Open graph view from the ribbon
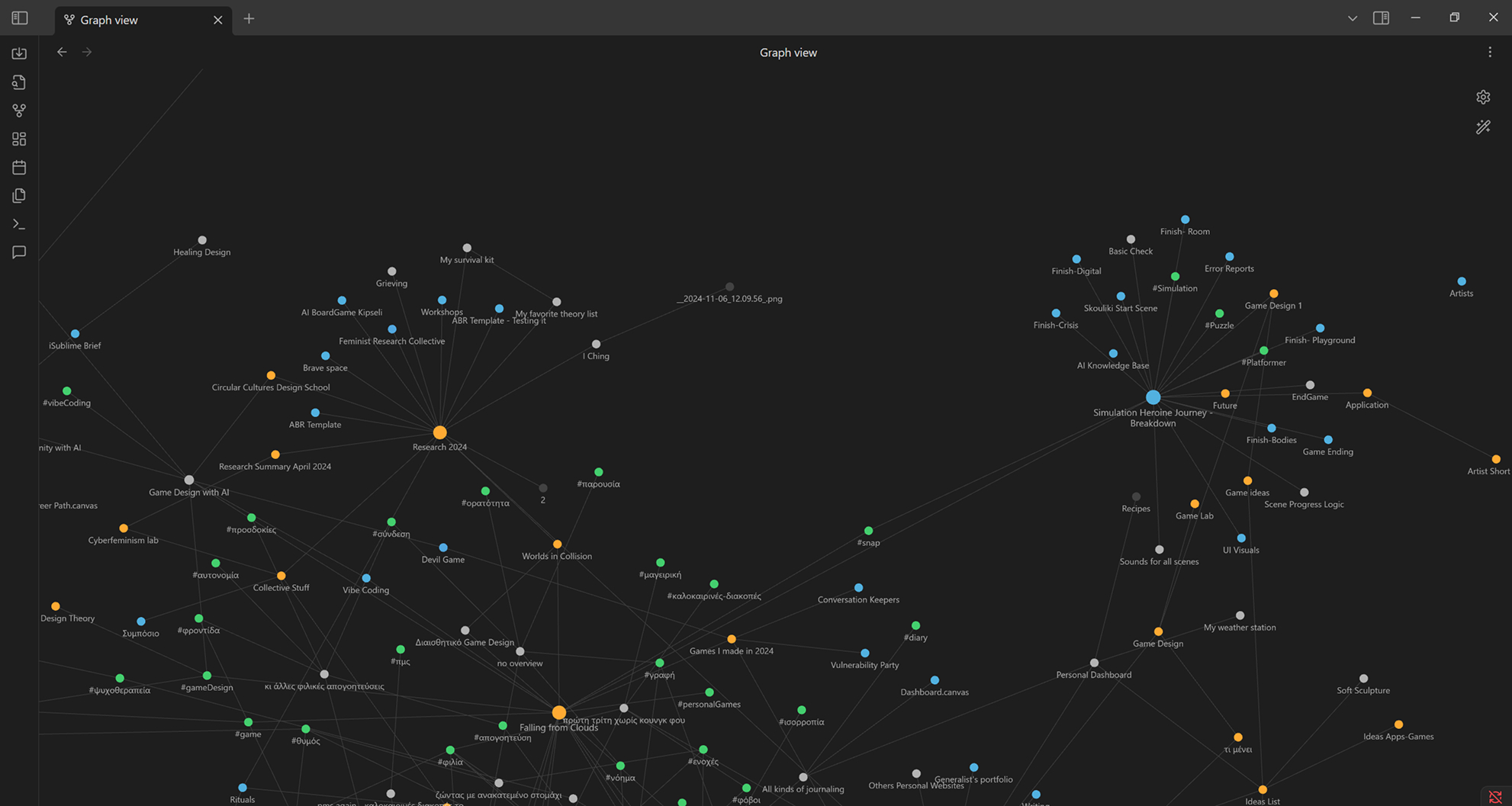This screenshot has height=806, width=1512. point(19,111)
